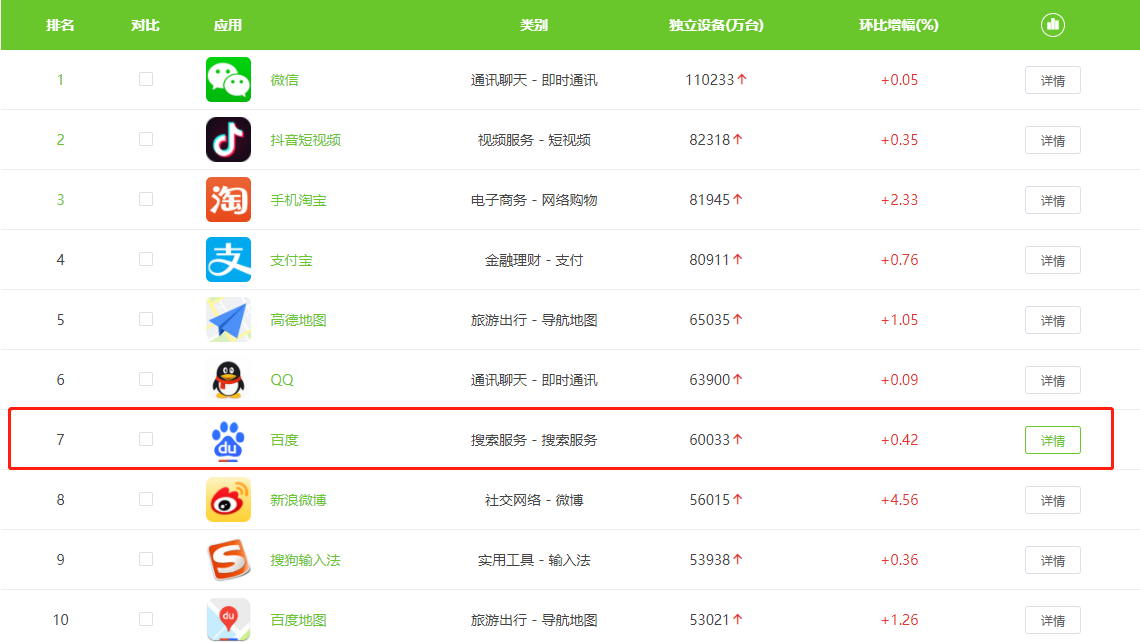Click the 搜索服务 - 搜索服务 category cell
The width and height of the screenshot is (1140, 642).
(534, 440)
